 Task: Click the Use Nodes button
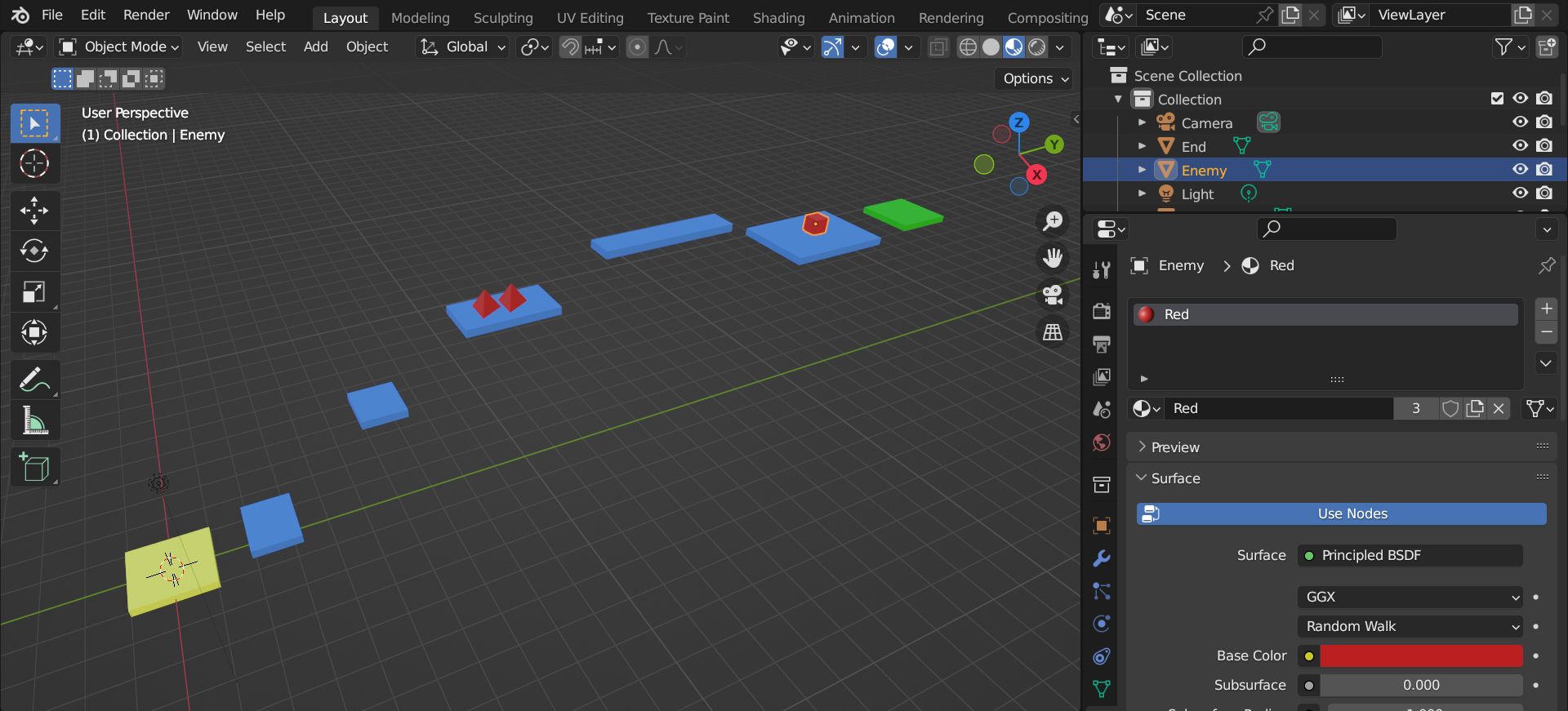click(x=1342, y=513)
